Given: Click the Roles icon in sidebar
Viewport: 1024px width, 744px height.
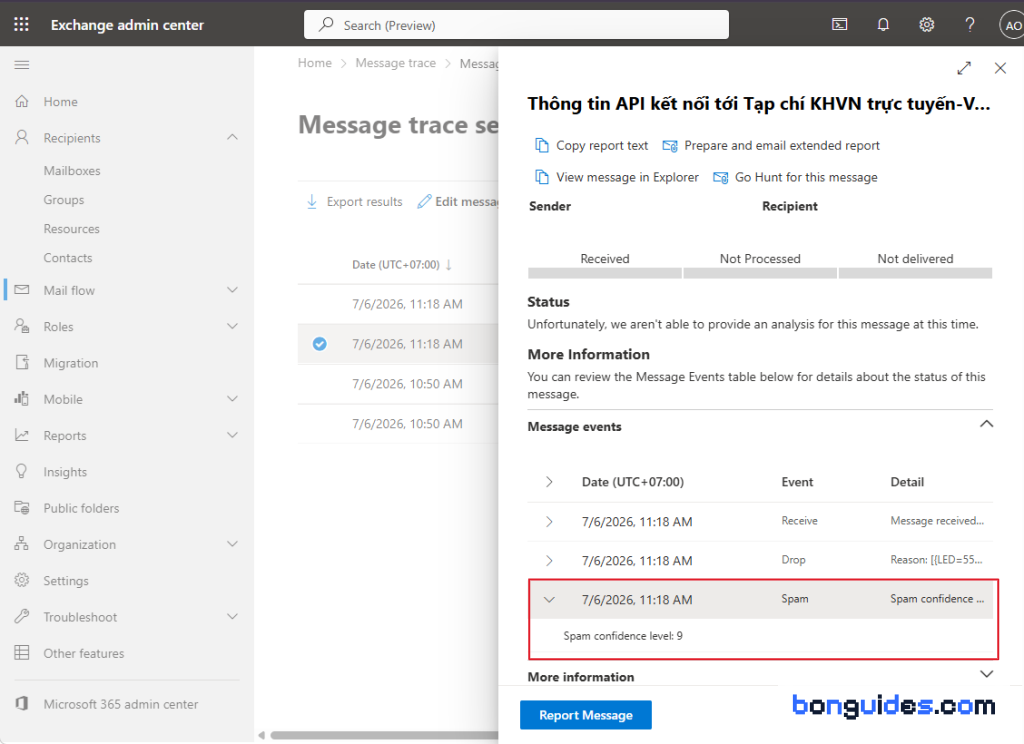Looking at the screenshot, I should coord(22,326).
